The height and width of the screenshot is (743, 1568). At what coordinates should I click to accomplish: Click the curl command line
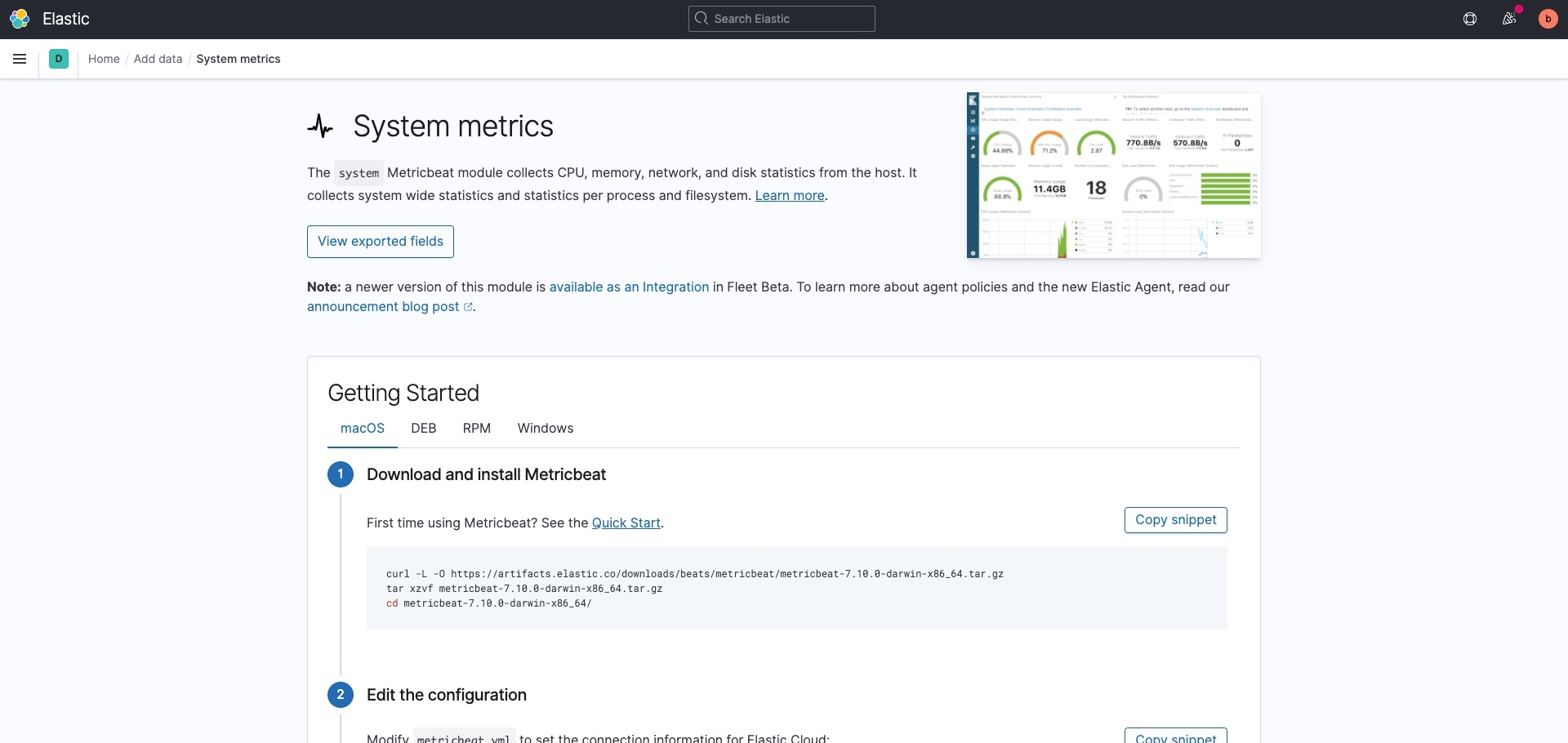695,574
